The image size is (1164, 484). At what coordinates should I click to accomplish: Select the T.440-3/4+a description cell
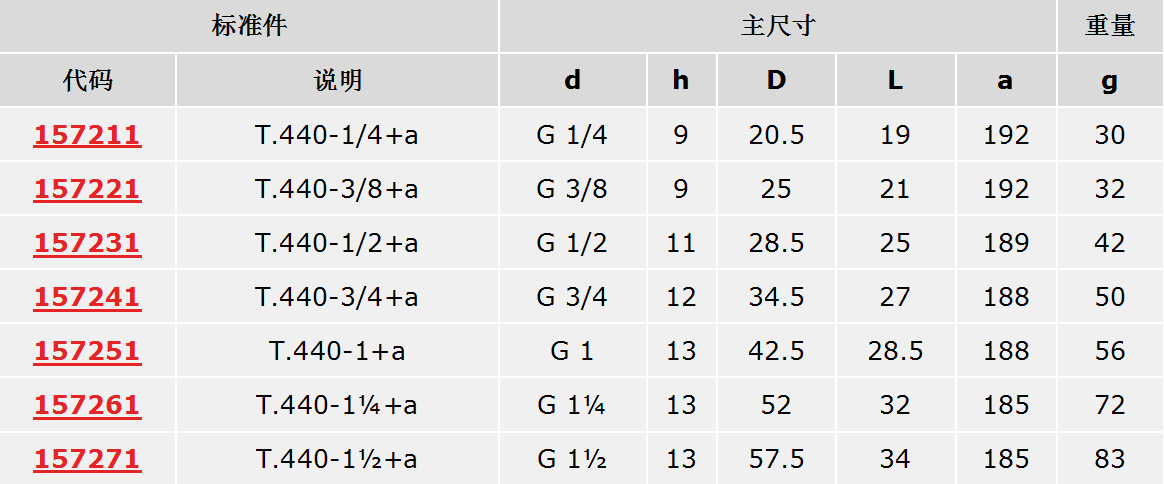337,297
